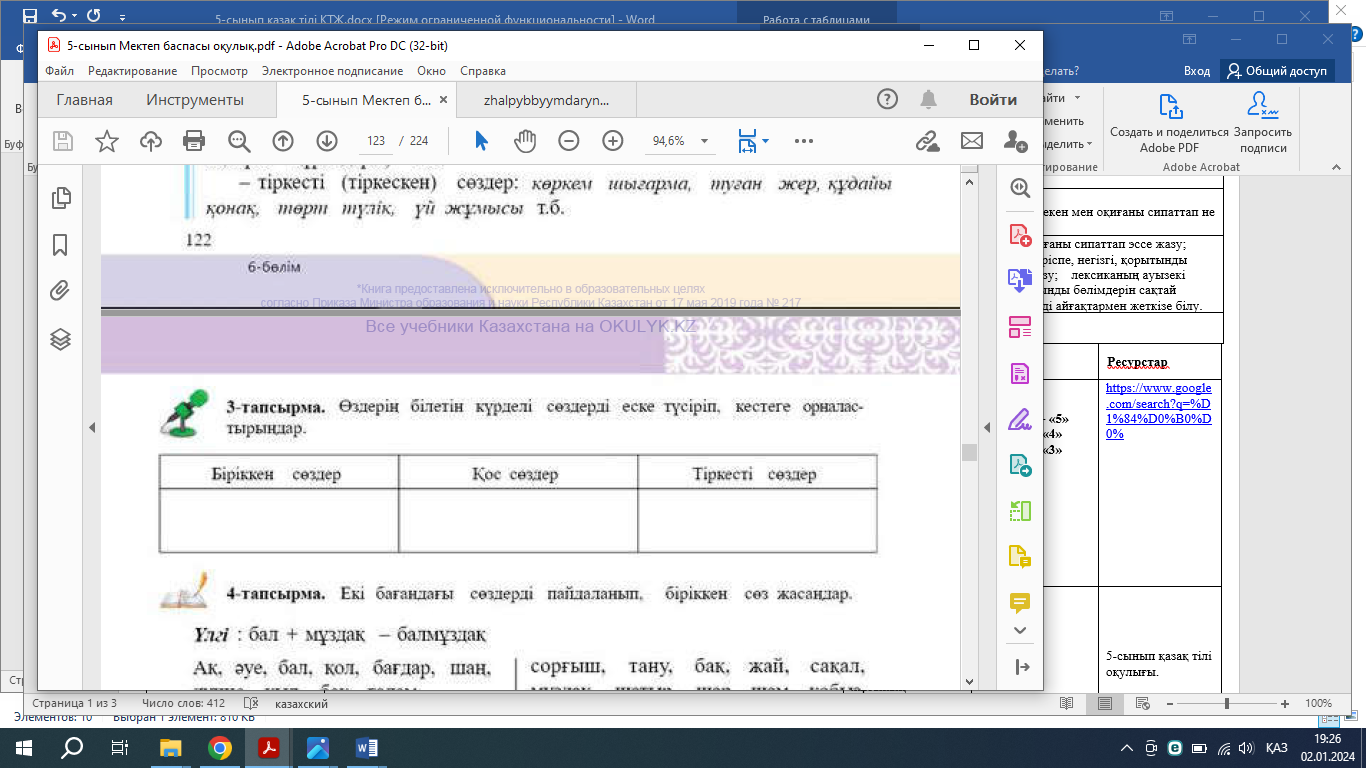The height and width of the screenshot is (768, 1366).
Task: Select the arrow selection tool
Action: pos(481,141)
